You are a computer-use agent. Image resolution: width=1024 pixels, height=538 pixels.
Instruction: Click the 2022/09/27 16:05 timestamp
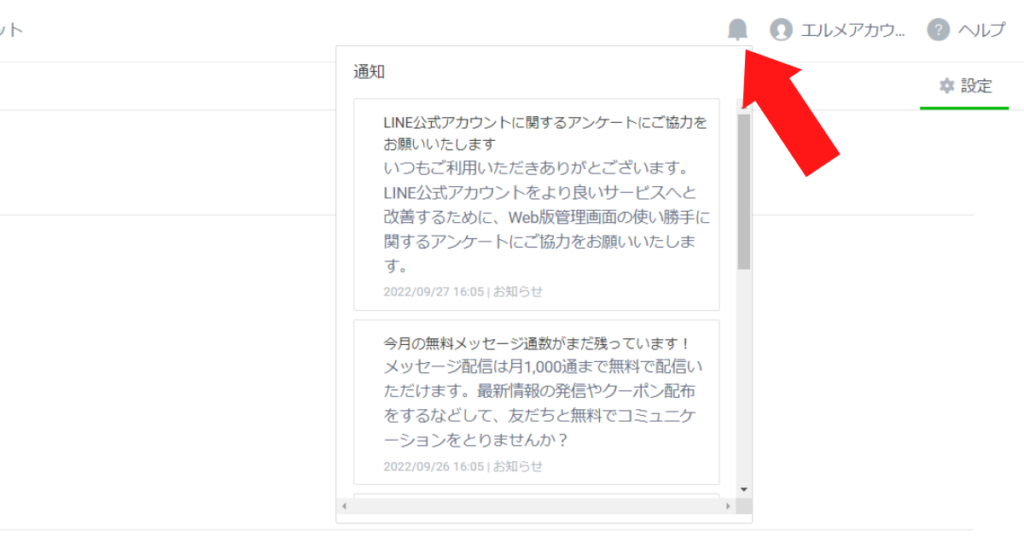(x=434, y=292)
